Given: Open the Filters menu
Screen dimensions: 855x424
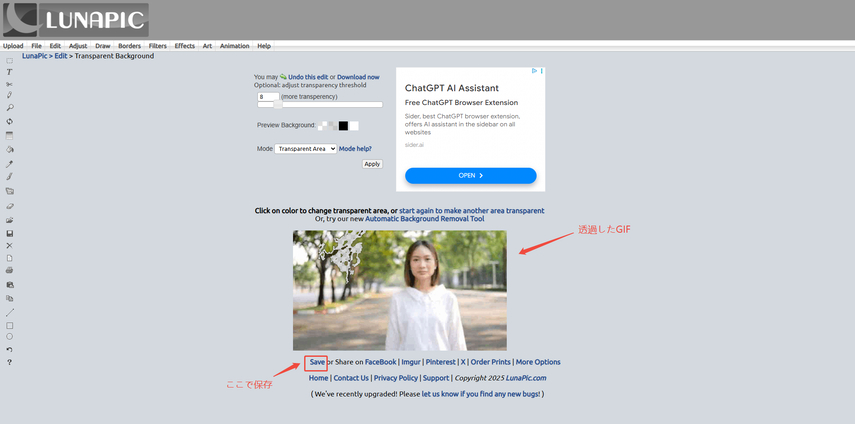Looking at the screenshot, I should tap(158, 46).
